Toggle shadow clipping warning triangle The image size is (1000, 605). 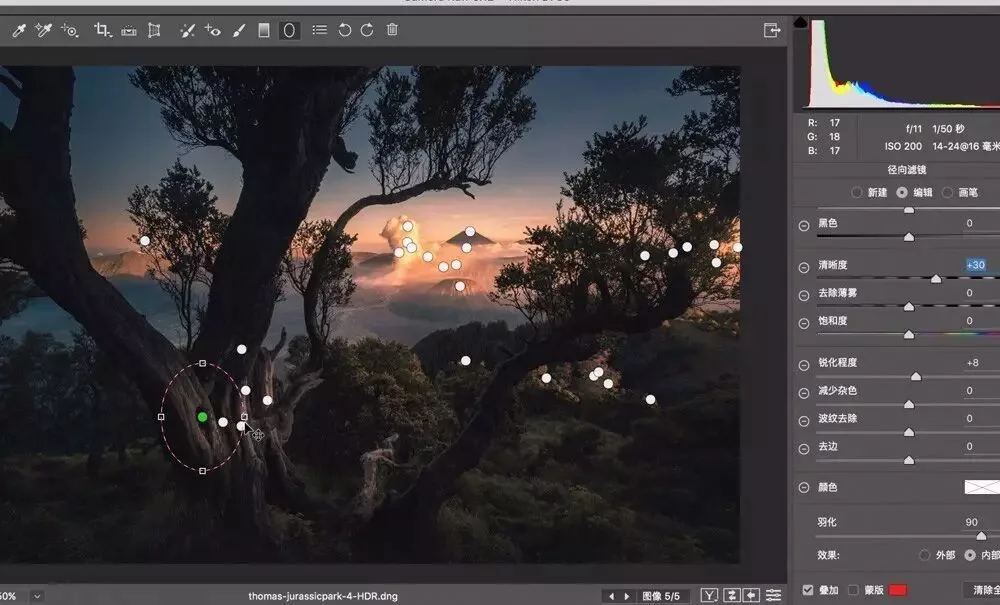click(800, 23)
